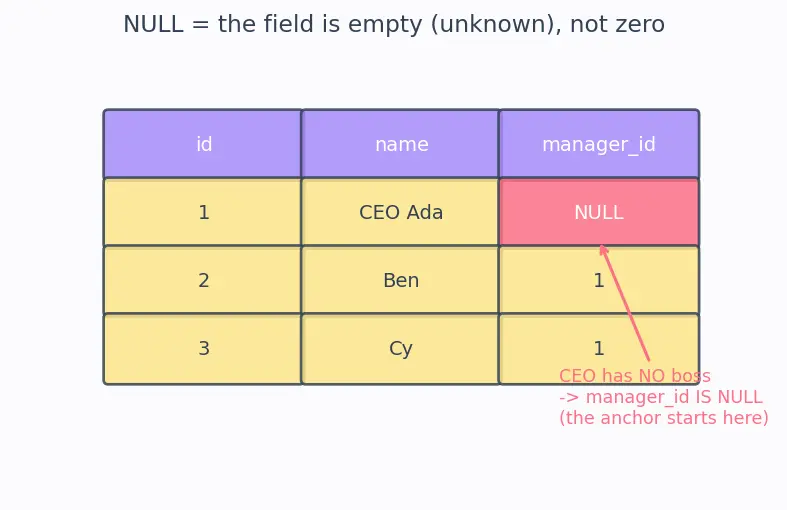Viewport: 787px width, 510px height.
Task: Click the Cy name cell
Action: coord(401,349)
